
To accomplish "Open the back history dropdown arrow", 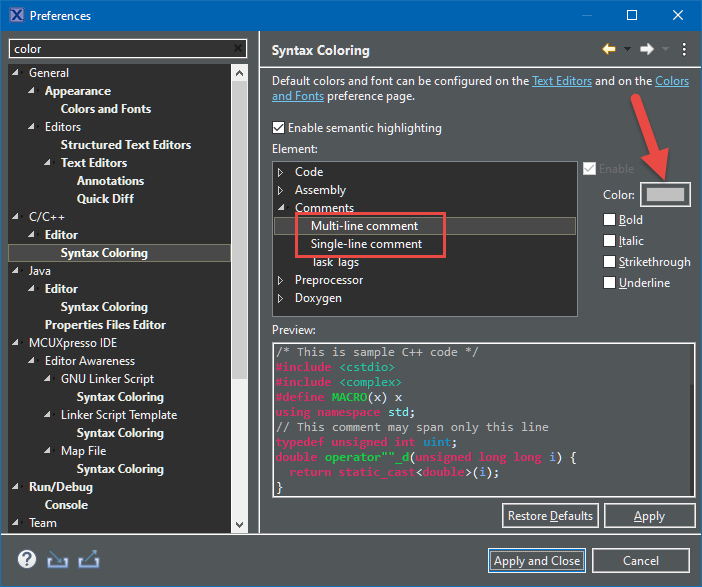I will pos(627,49).
